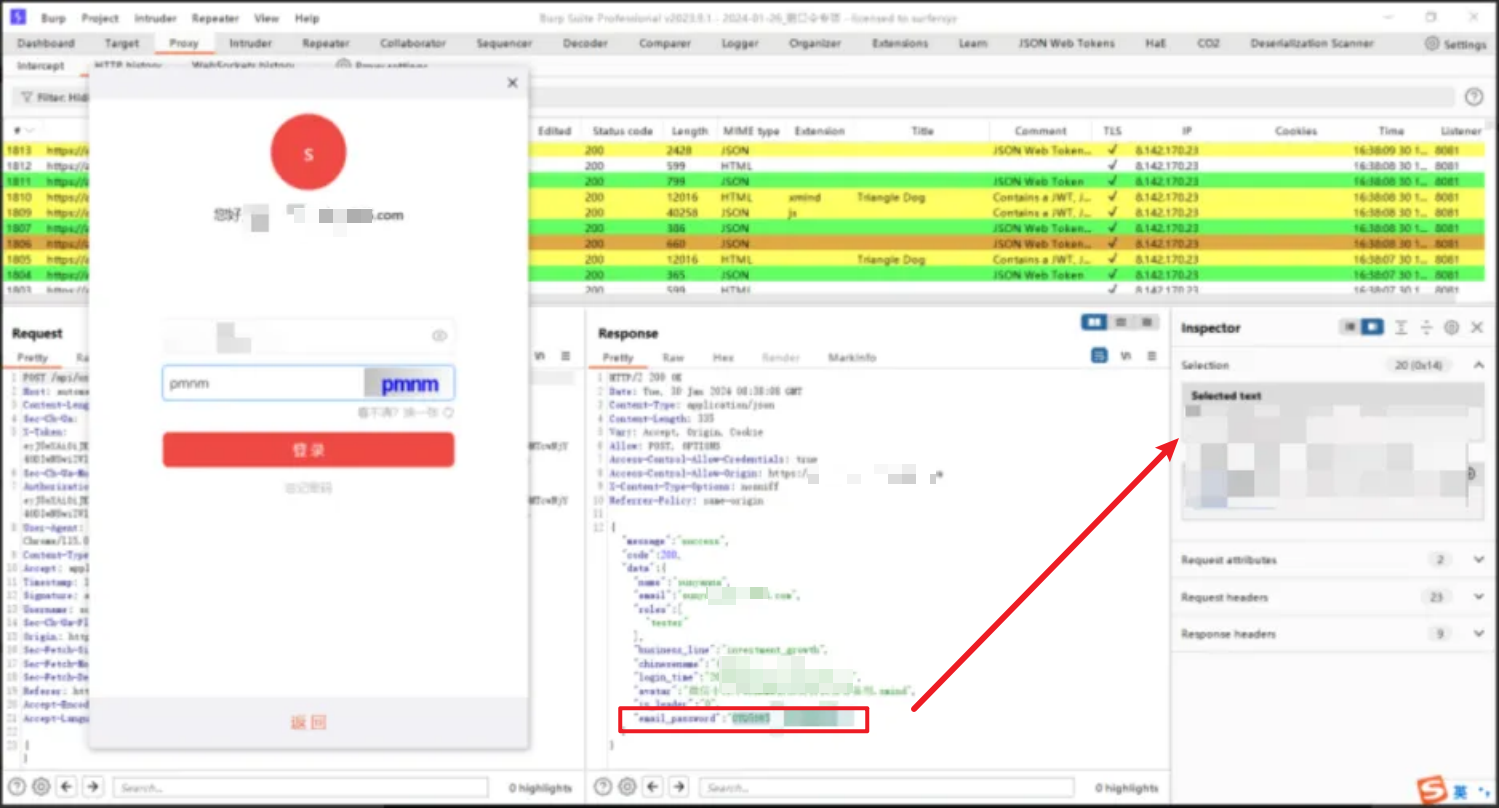Expand Request attributes section
The height and width of the screenshot is (808, 1499).
click(x=1478, y=560)
